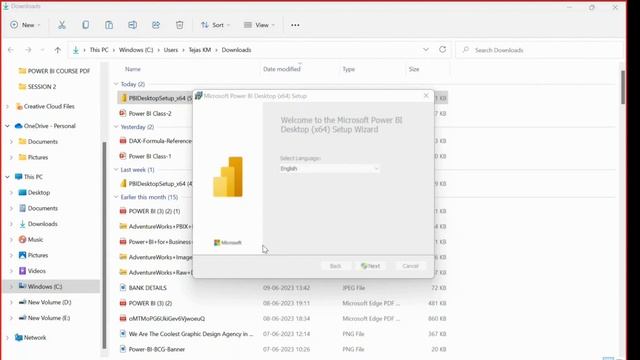Image resolution: width=640 pixels, height=360 pixels.
Task: Navigate up one folder level
Action: (58, 50)
